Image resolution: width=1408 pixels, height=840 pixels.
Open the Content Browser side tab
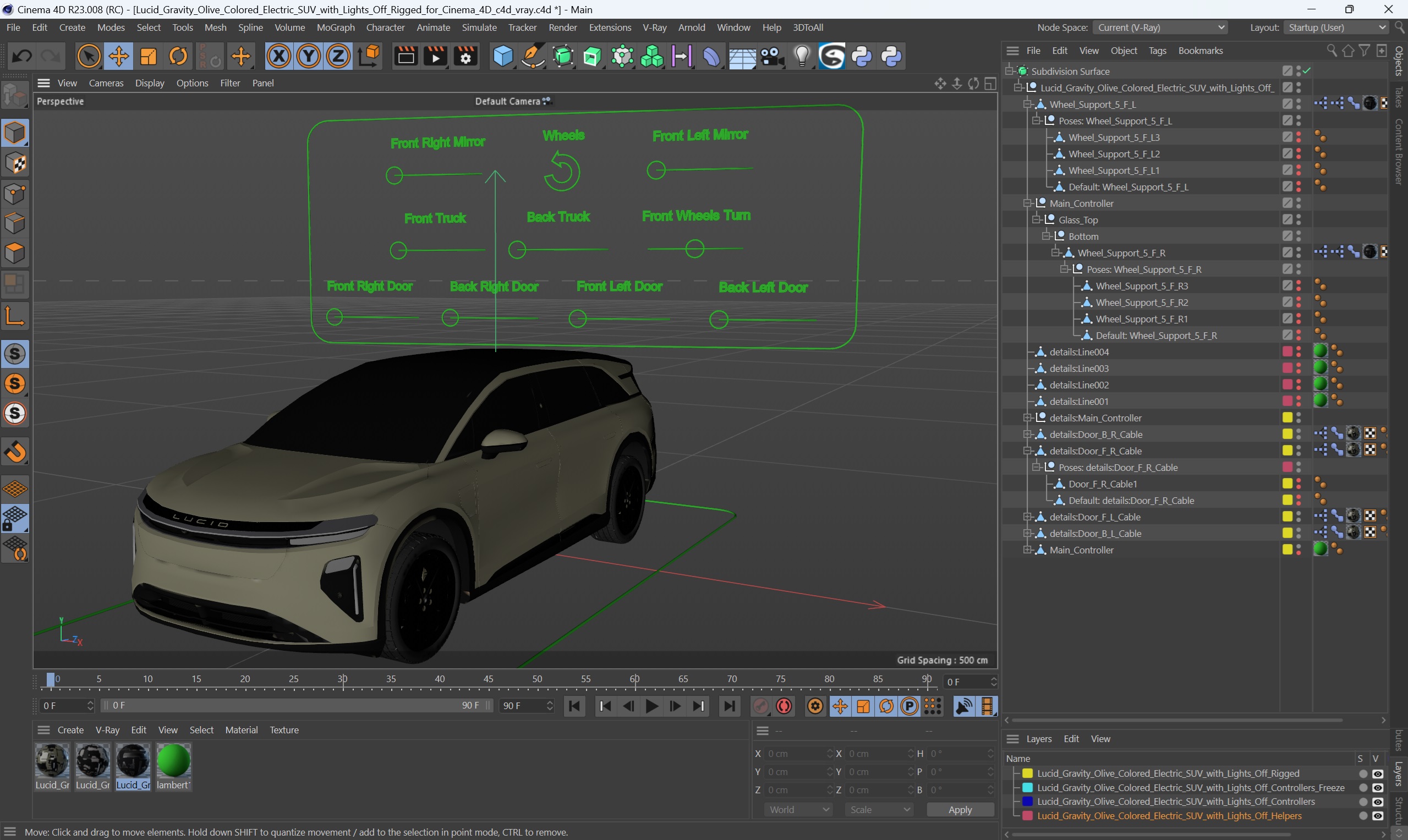(x=1399, y=151)
